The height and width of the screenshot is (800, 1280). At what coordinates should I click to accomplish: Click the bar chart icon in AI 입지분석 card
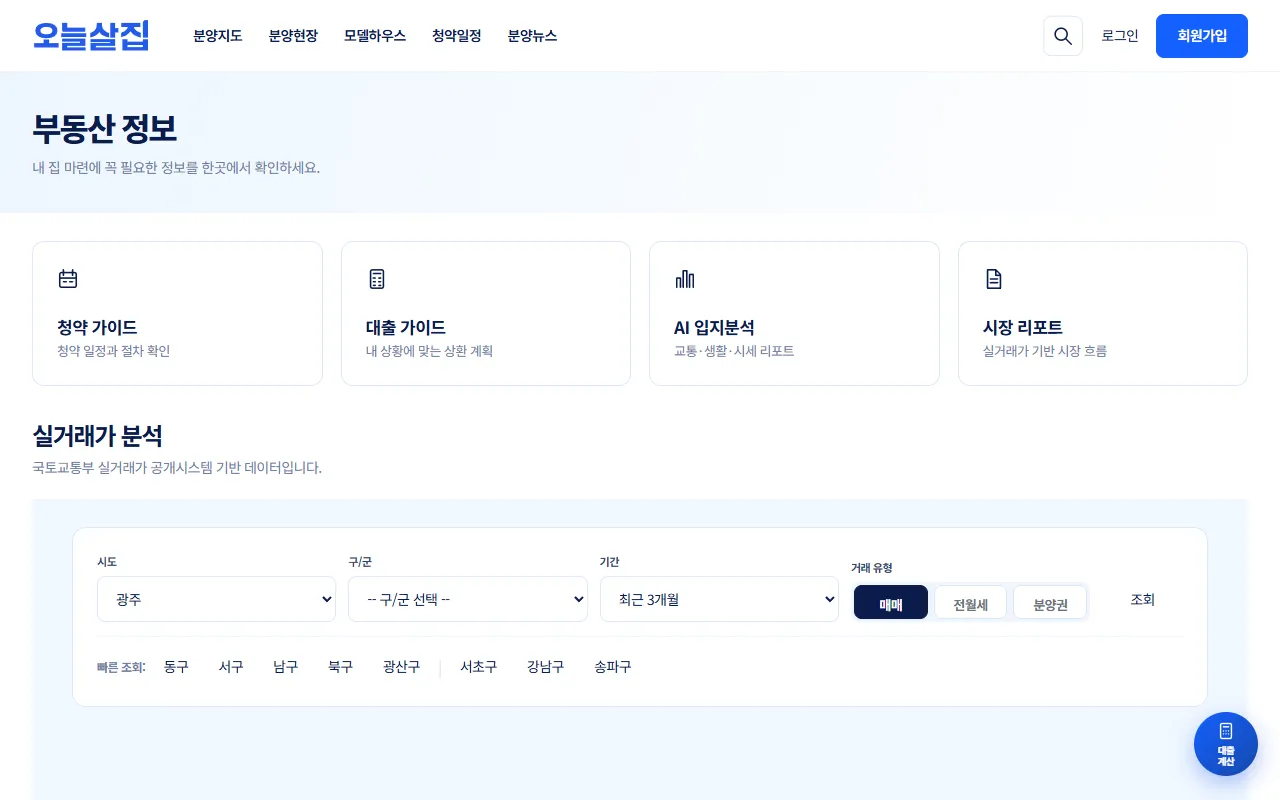(x=685, y=279)
